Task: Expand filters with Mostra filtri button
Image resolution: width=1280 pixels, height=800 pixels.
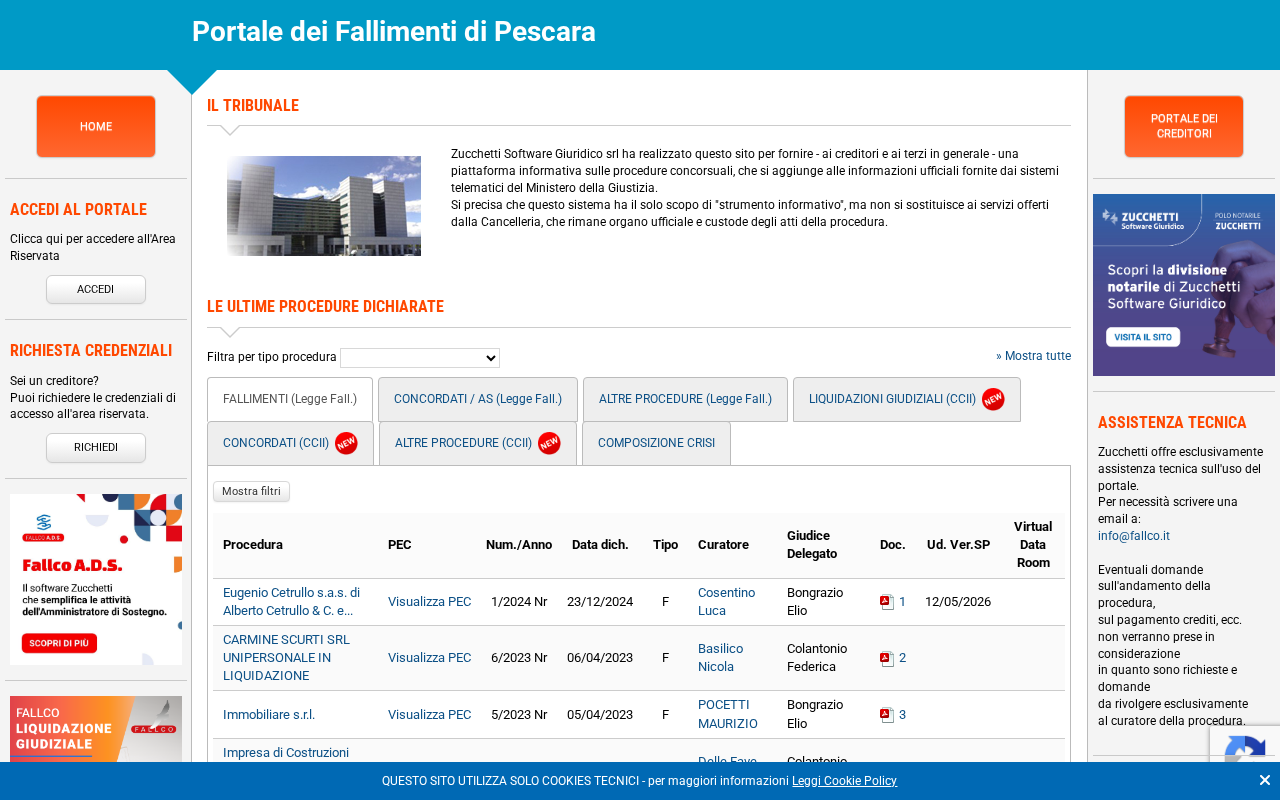Action: pyautogui.click(x=251, y=491)
